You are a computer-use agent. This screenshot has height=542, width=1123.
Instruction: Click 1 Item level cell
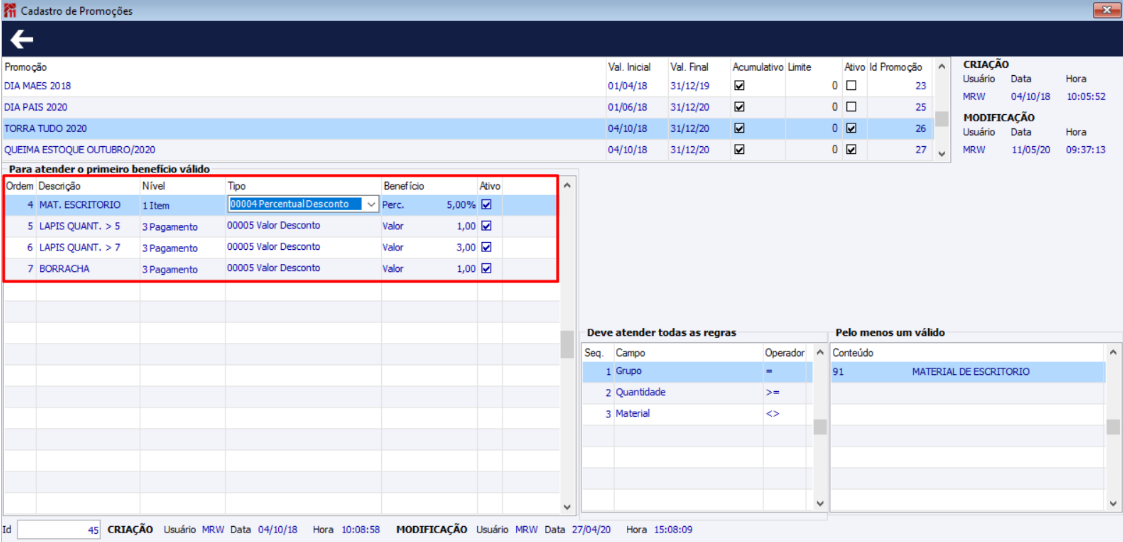click(x=155, y=205)
